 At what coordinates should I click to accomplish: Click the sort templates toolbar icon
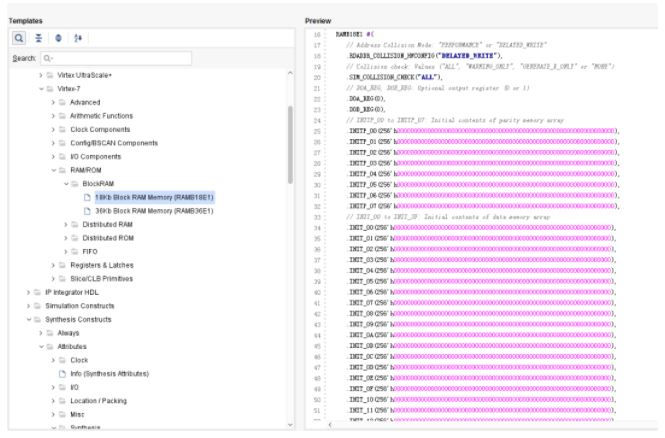pyautogui.click(x=78, y=38)
